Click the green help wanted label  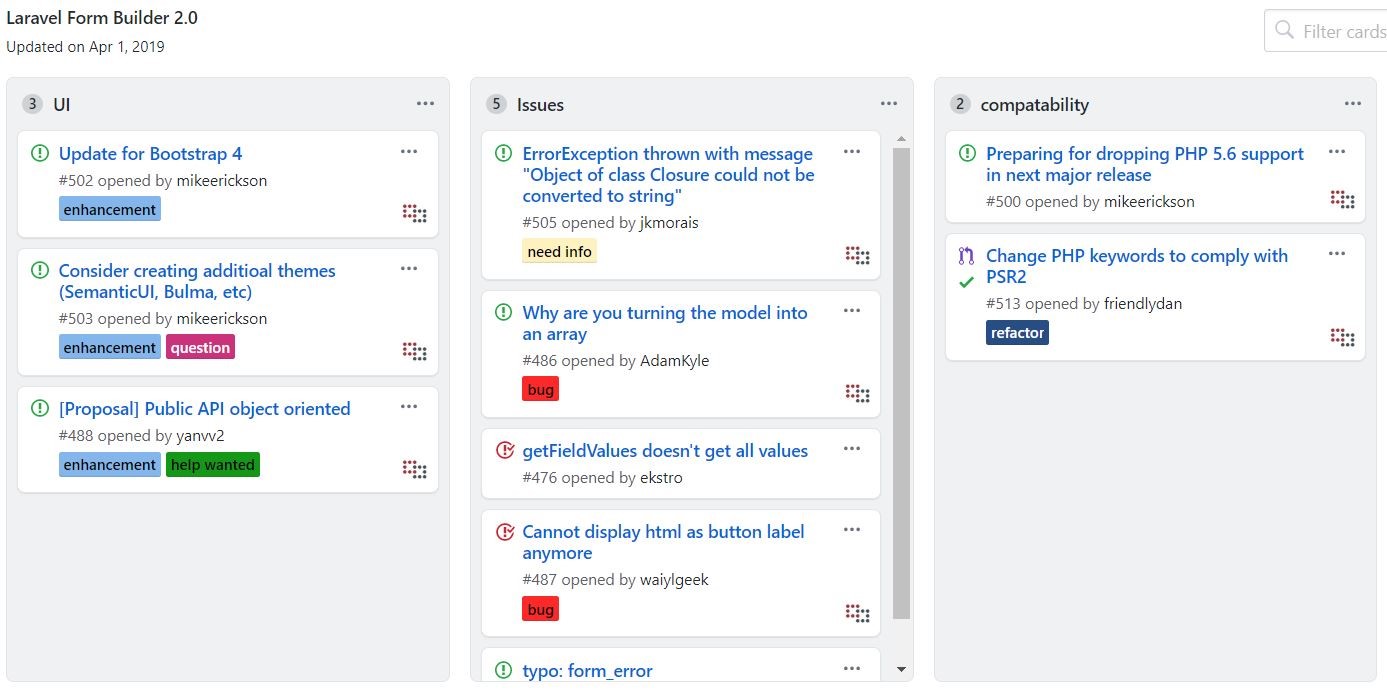click(x=212, y=465)
